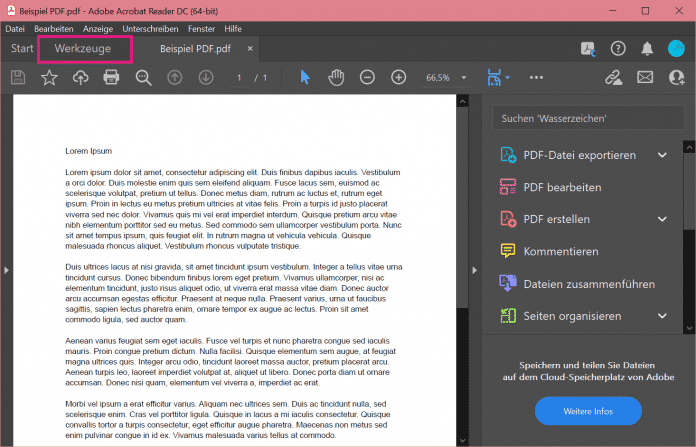This screenshot has height=447, width=696.
Task: Switch to the Werkzeuge tab
Action: [x=85, y=48]
